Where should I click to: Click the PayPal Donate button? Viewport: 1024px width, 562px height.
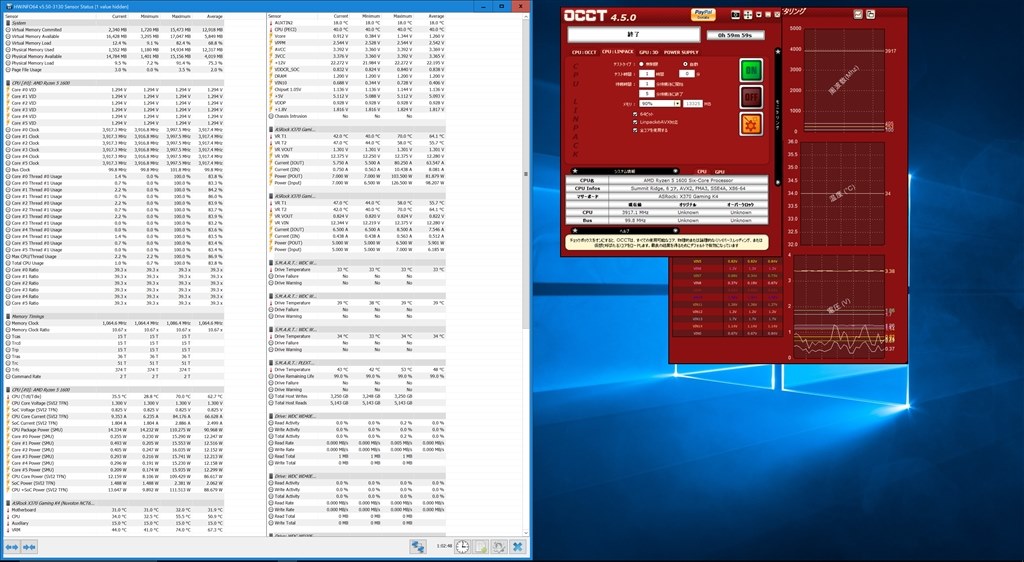pyautogui.click(x=703, y=14)
